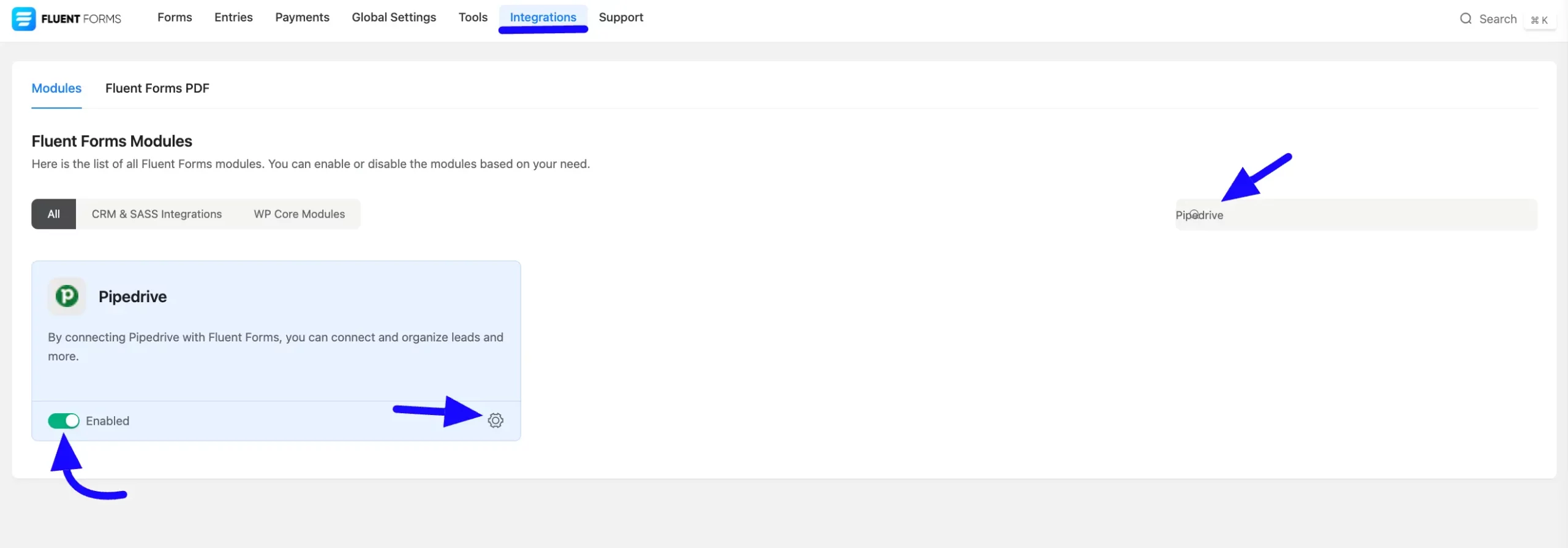Viewport: 1568px width, 548px height.
Task: Click the ⌘K shortcut badge
Action: click(x=1539, y=20)
